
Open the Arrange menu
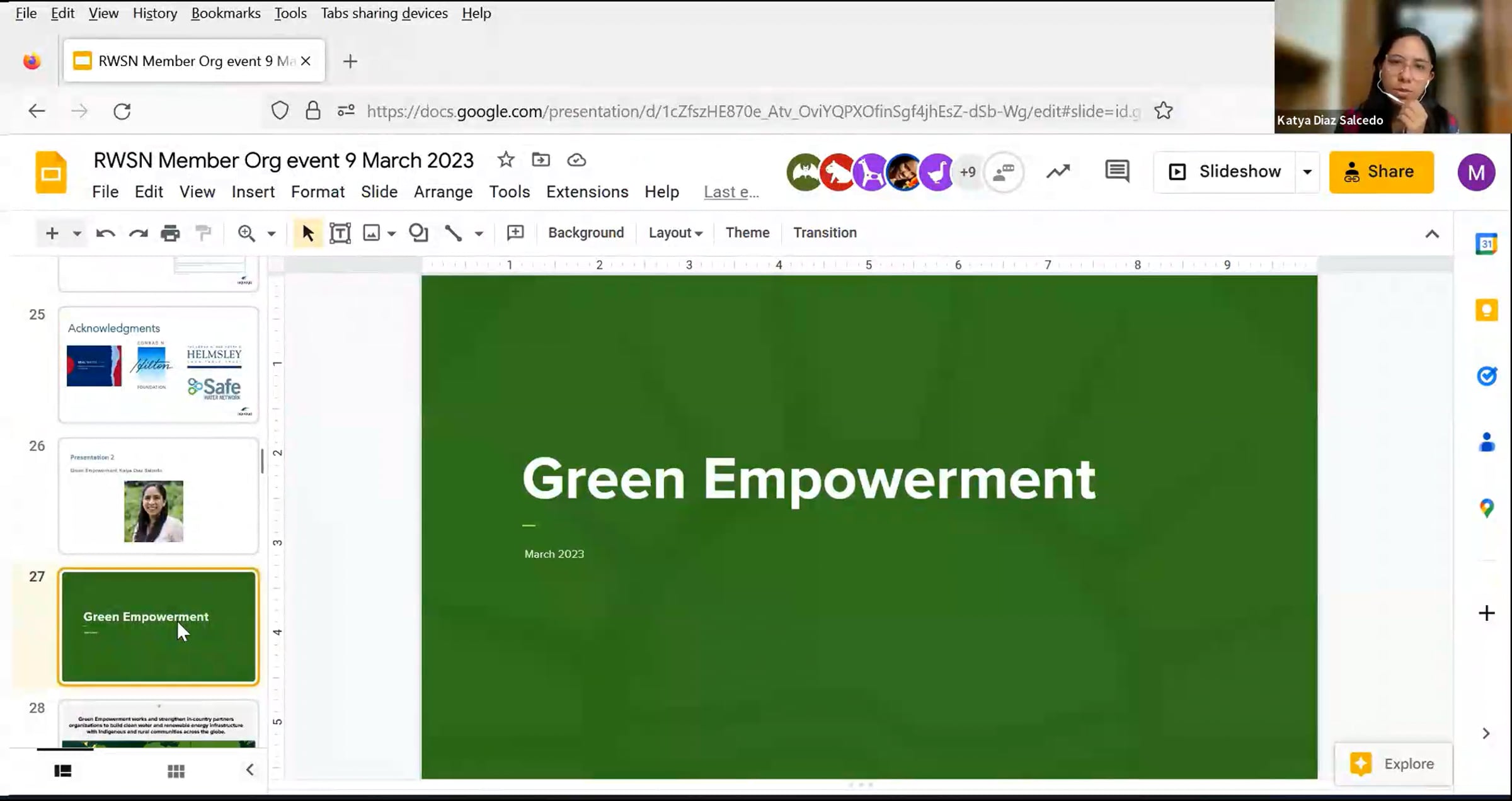pyautogui.click(x=443, y=192)
